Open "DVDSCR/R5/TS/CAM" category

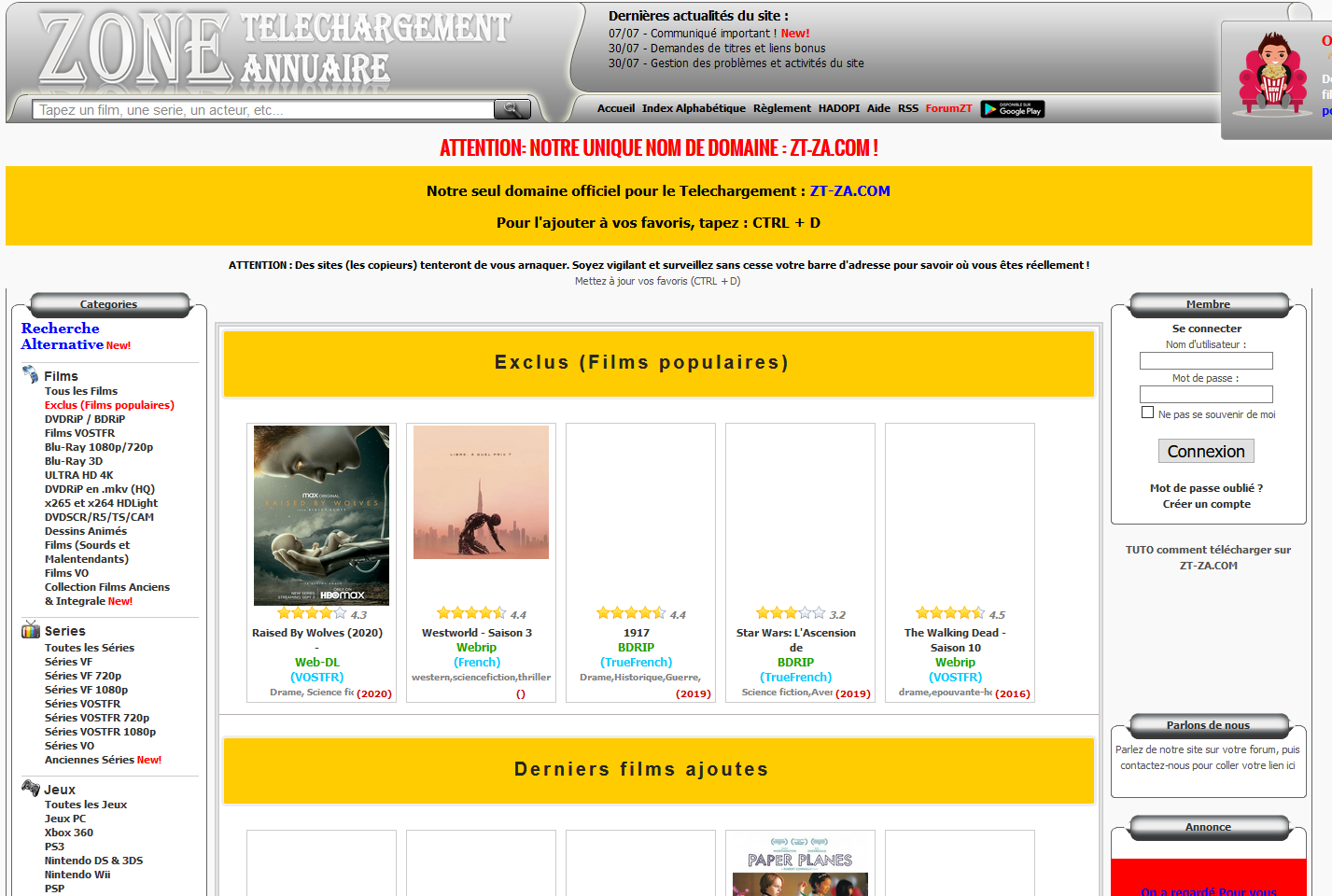(x=99, y=517)
